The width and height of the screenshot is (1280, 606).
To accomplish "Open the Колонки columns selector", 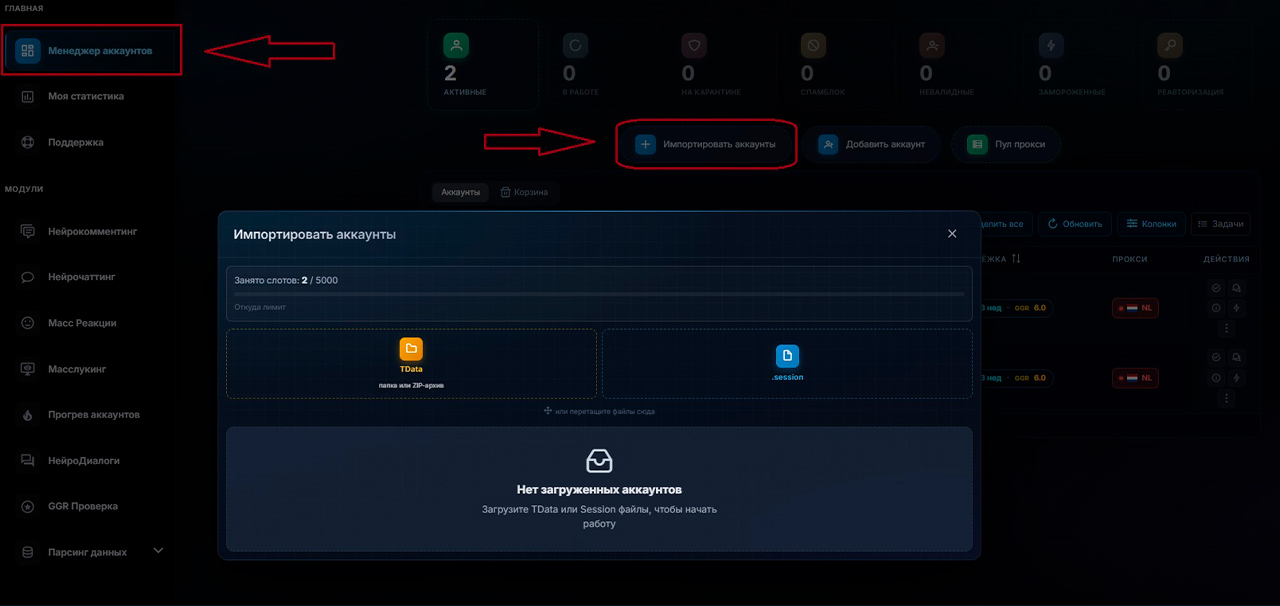I will (1150, 224).
